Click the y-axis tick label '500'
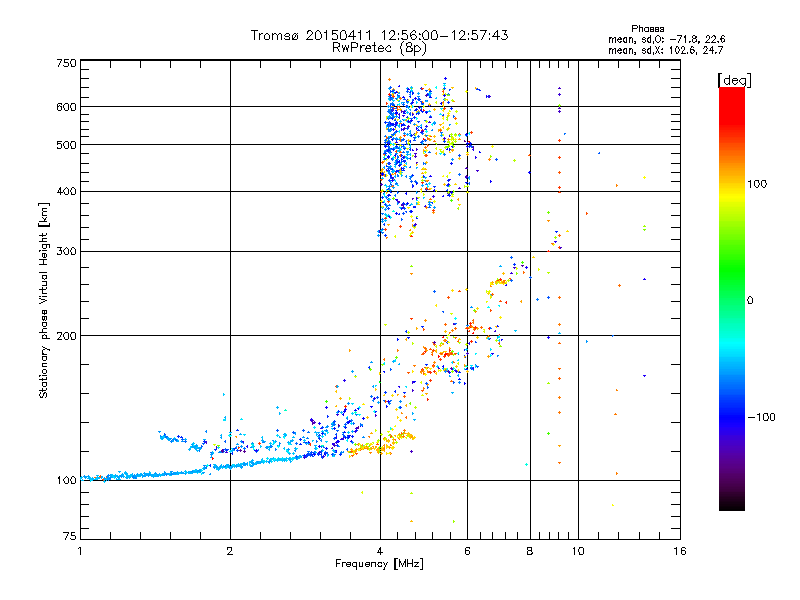Viewport: 800px width, 600px height. [x=66, y=145]
